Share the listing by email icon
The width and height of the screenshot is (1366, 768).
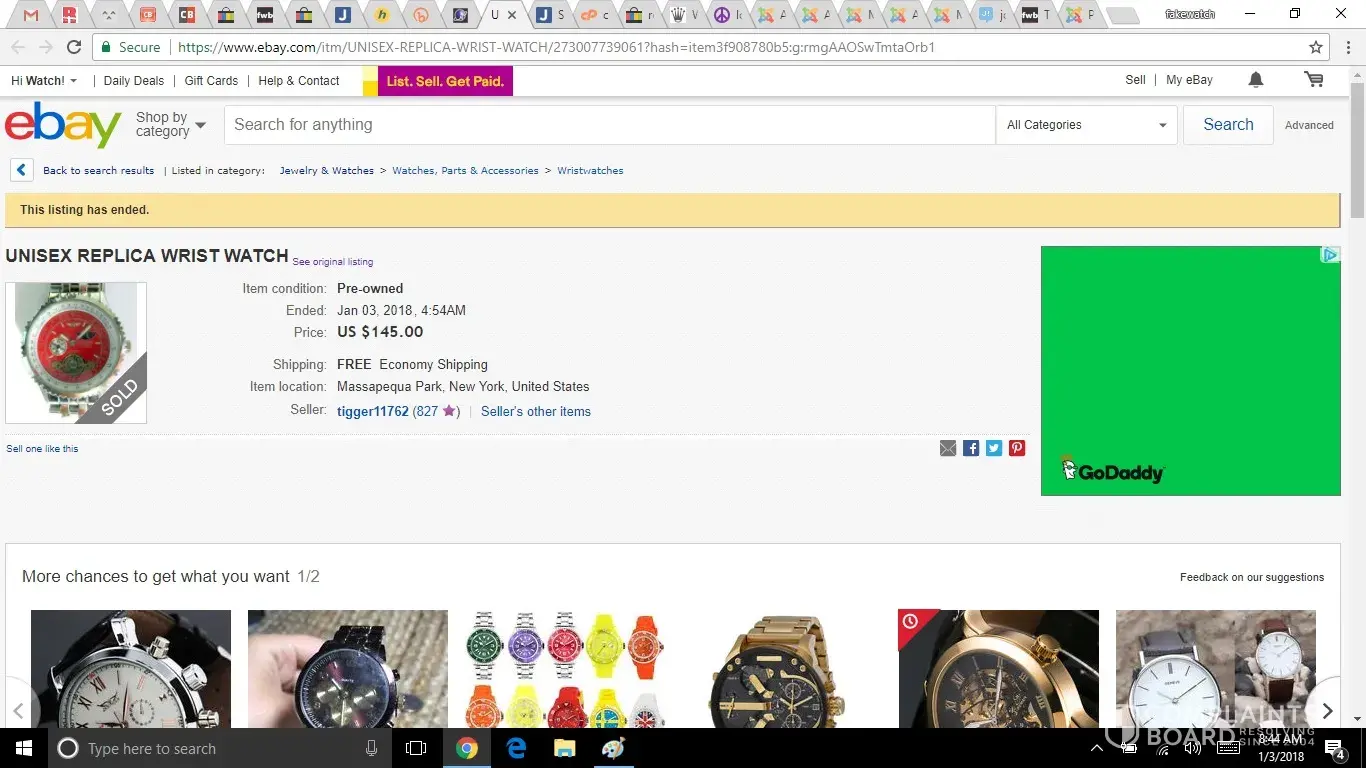point(948,448)
